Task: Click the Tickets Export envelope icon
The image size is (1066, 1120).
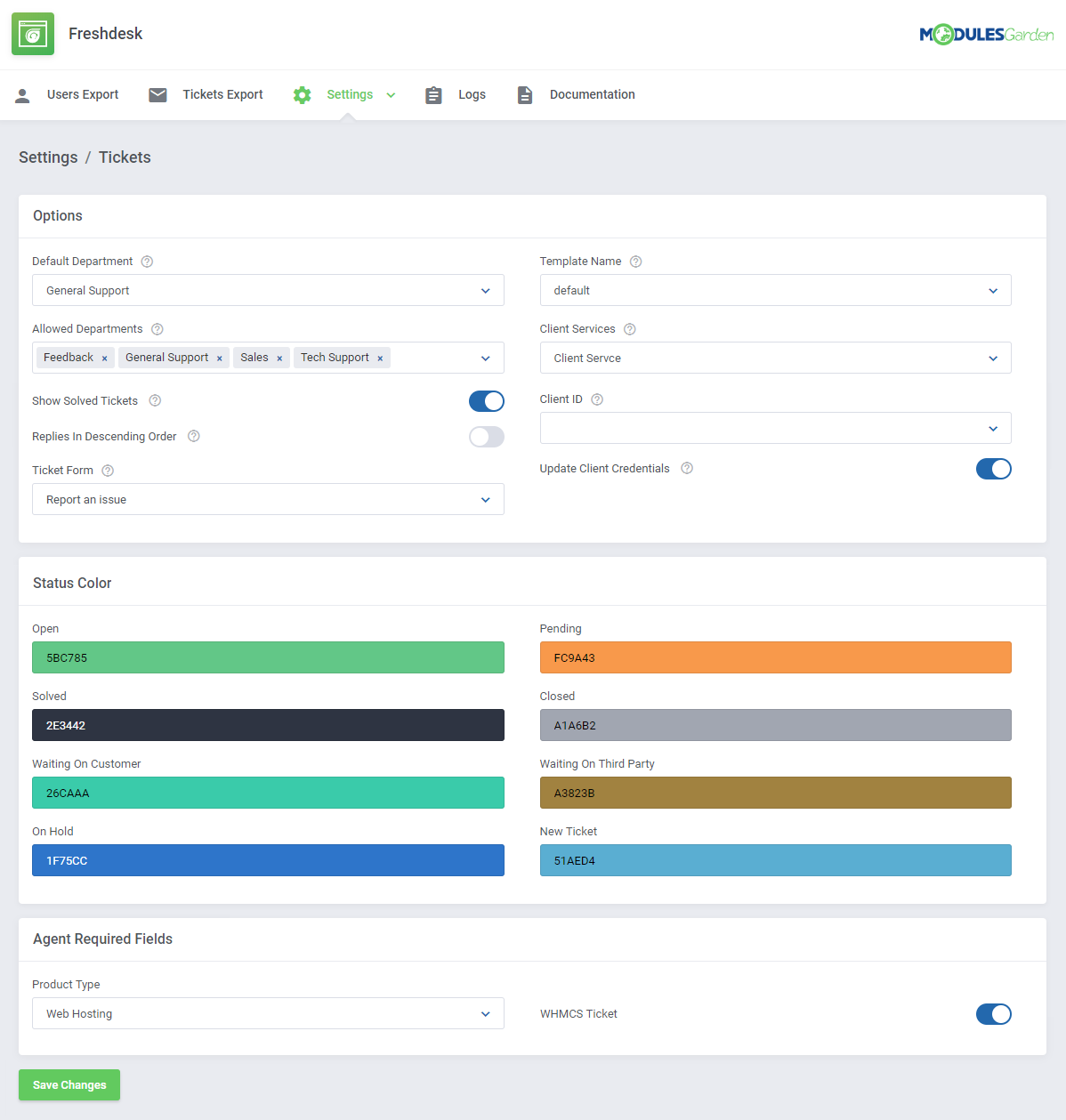Action: [157, 94]
